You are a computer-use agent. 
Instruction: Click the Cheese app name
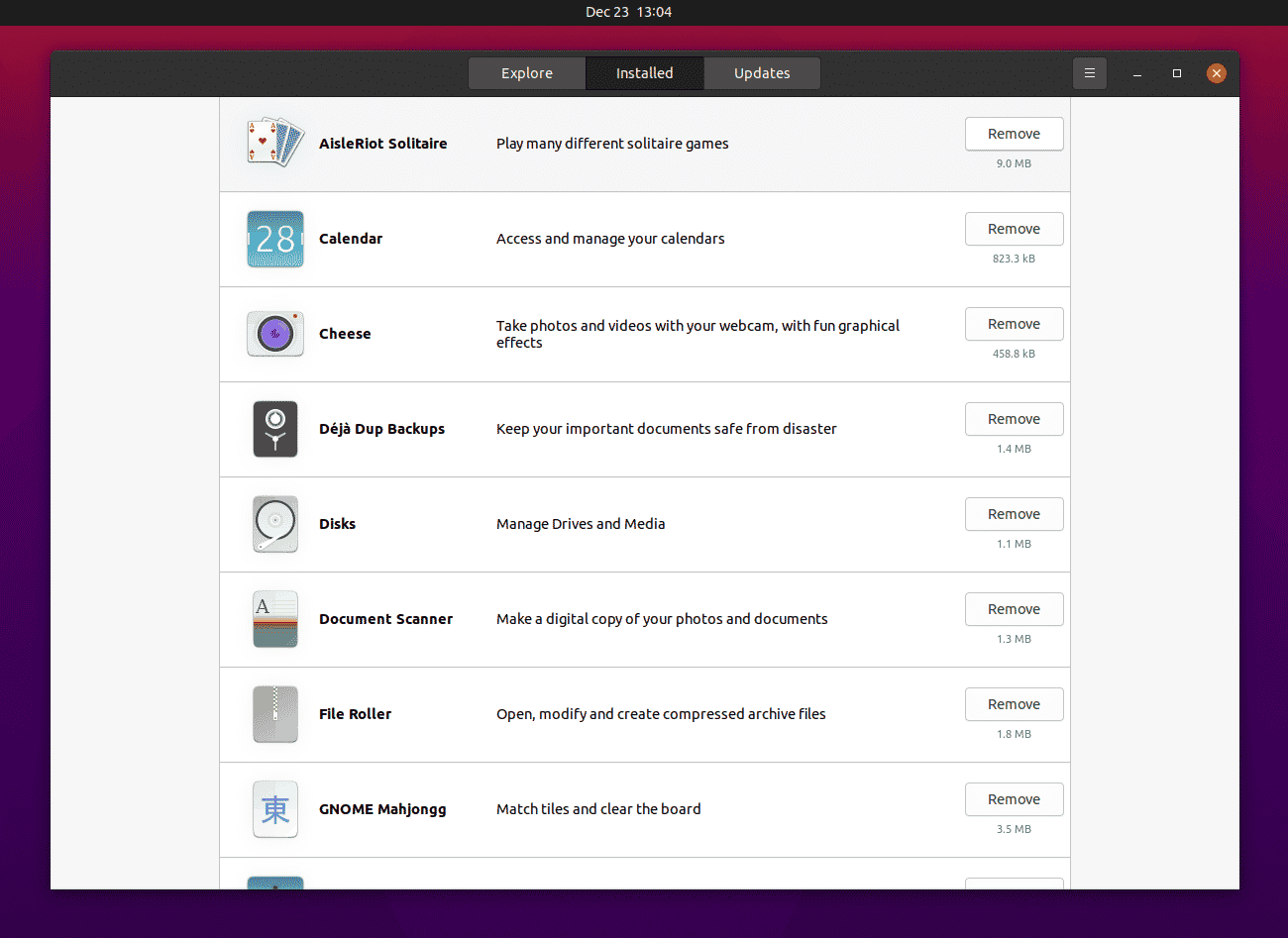tap(345, 334)
